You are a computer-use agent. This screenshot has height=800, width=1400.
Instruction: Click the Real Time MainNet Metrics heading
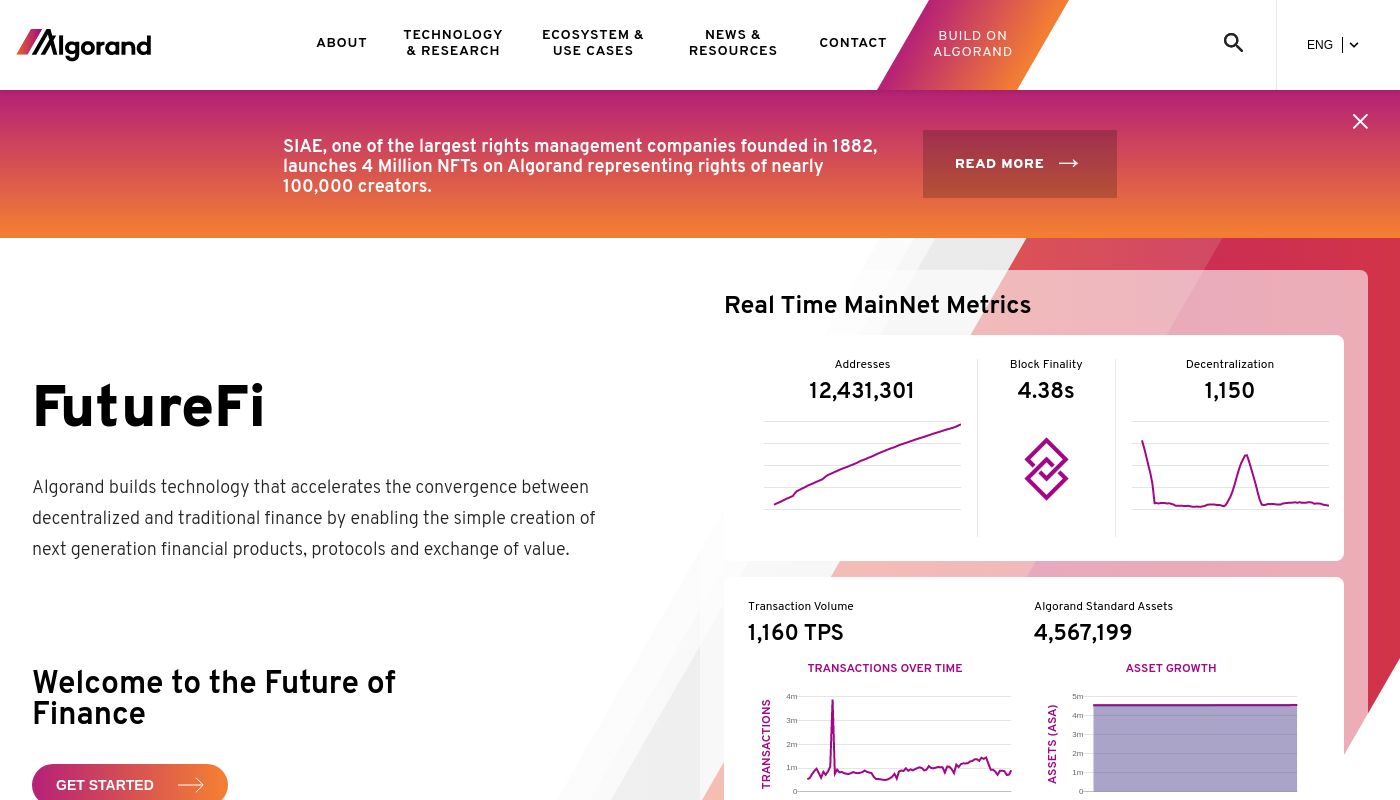click(x=877, y=305)
